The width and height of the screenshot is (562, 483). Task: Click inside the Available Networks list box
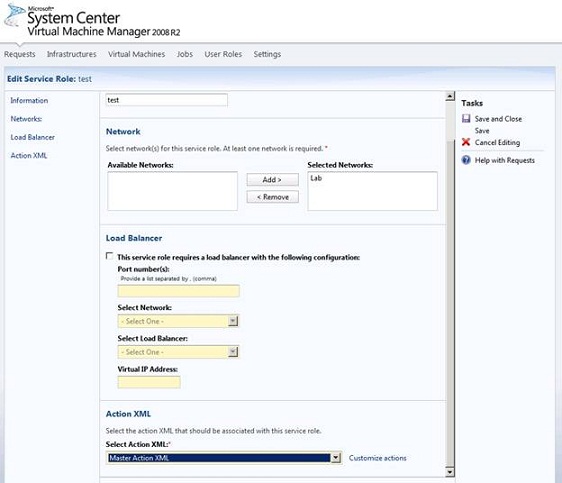point(172,191)
